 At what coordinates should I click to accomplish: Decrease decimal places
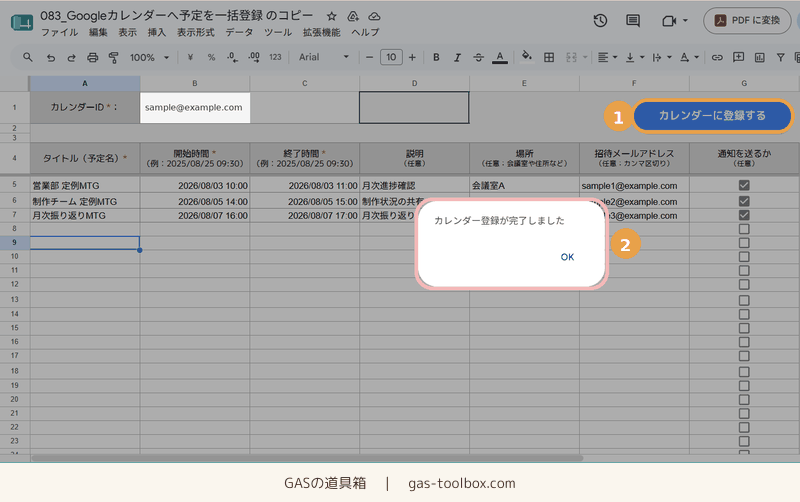tap(232, 57)
